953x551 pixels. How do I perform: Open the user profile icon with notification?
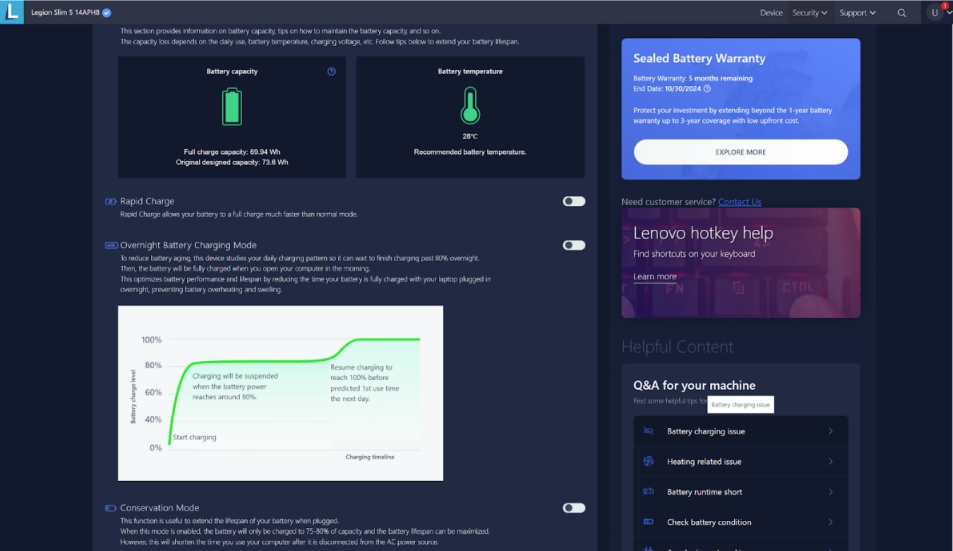coord(935,12)
